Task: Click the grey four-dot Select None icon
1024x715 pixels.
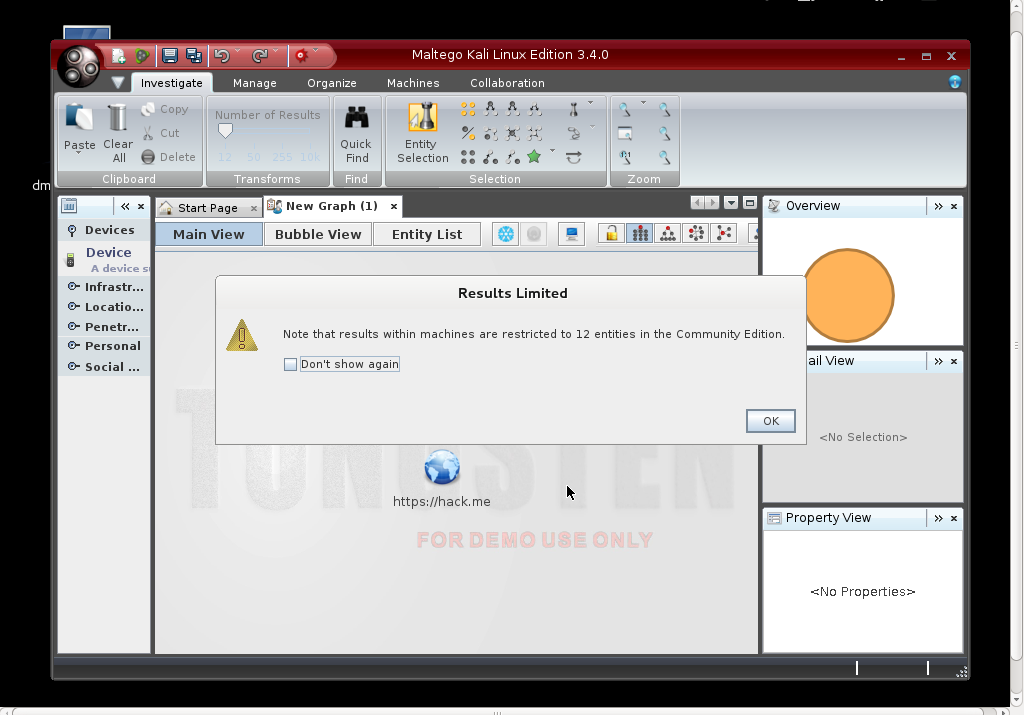Action: tap(468, 157)
